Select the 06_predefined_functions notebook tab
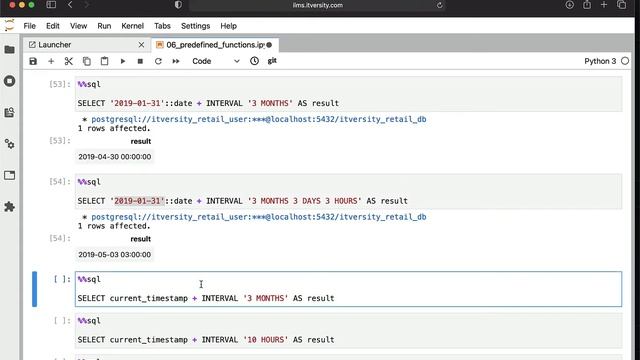The height and width of the screenshot is (360, 640). click(215, 45)
